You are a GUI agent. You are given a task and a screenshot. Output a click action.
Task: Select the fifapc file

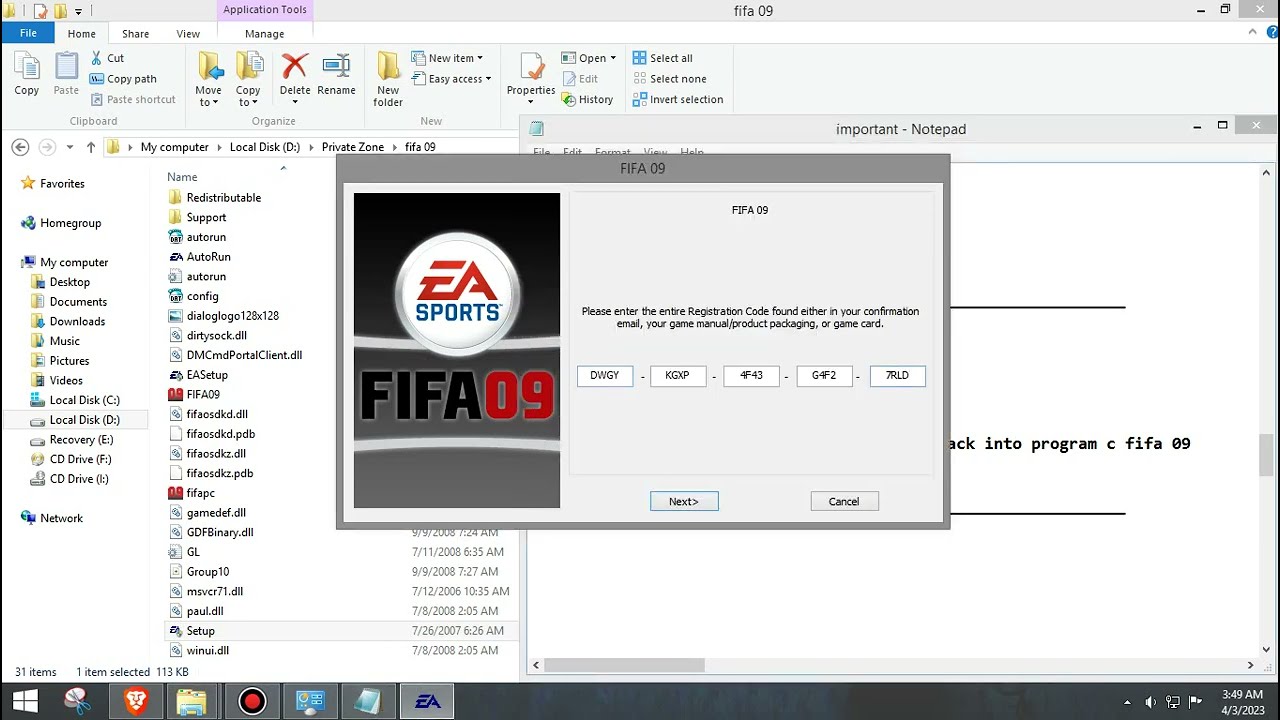(x=200, y=493)
